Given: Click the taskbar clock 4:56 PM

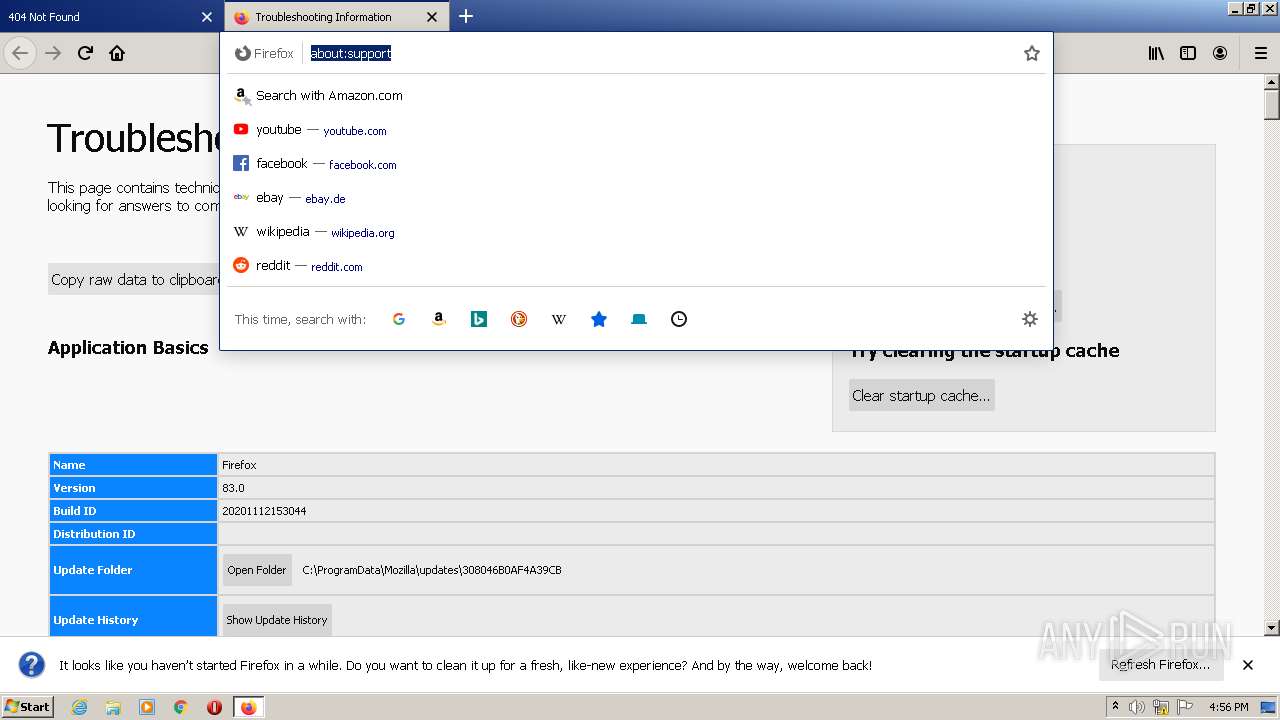Looking at the screenshot, I should click(1229, 707).
